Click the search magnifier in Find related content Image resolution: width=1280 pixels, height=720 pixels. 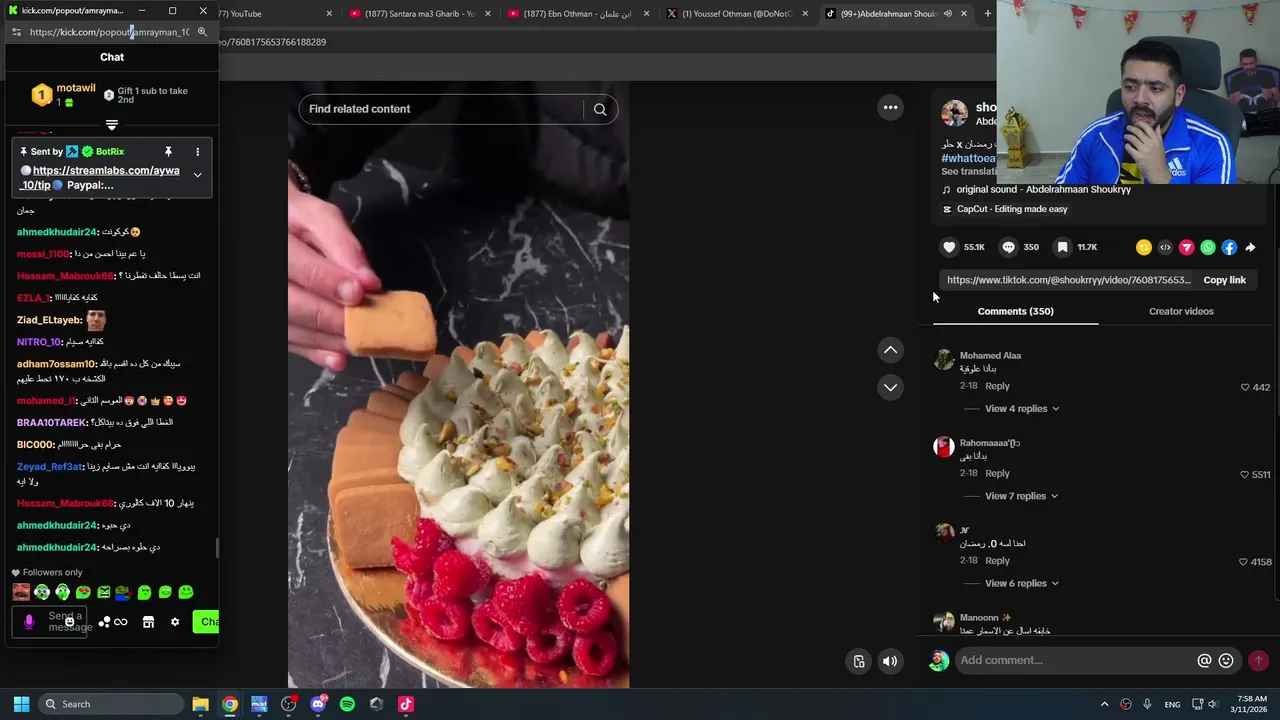(600, 109)
